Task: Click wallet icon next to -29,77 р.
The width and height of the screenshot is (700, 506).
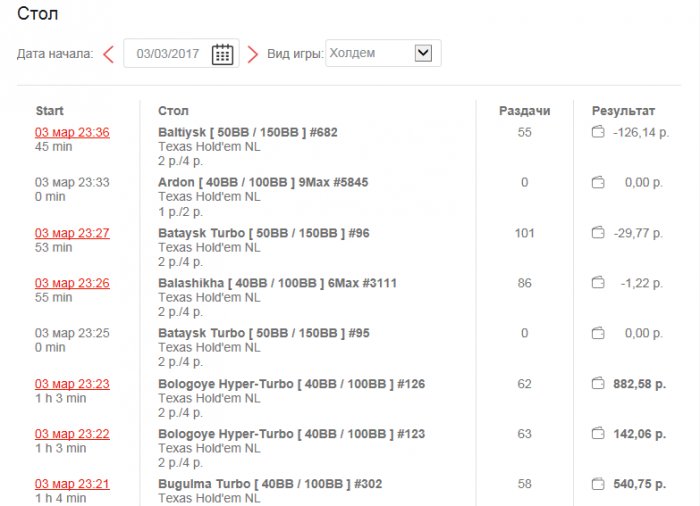Action: coord(598,233)
